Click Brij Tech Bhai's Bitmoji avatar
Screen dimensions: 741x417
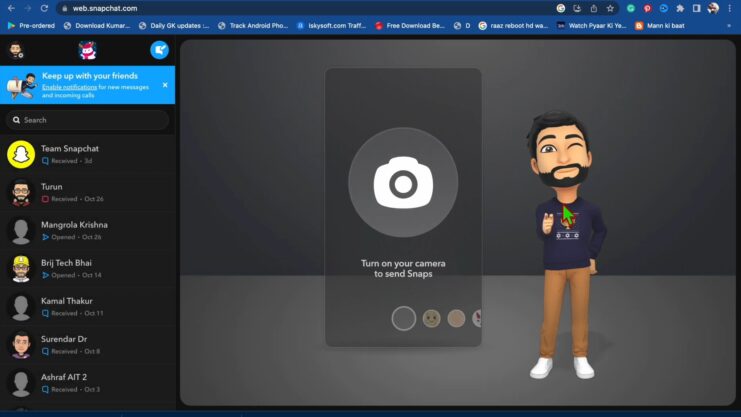click(21, 269)
